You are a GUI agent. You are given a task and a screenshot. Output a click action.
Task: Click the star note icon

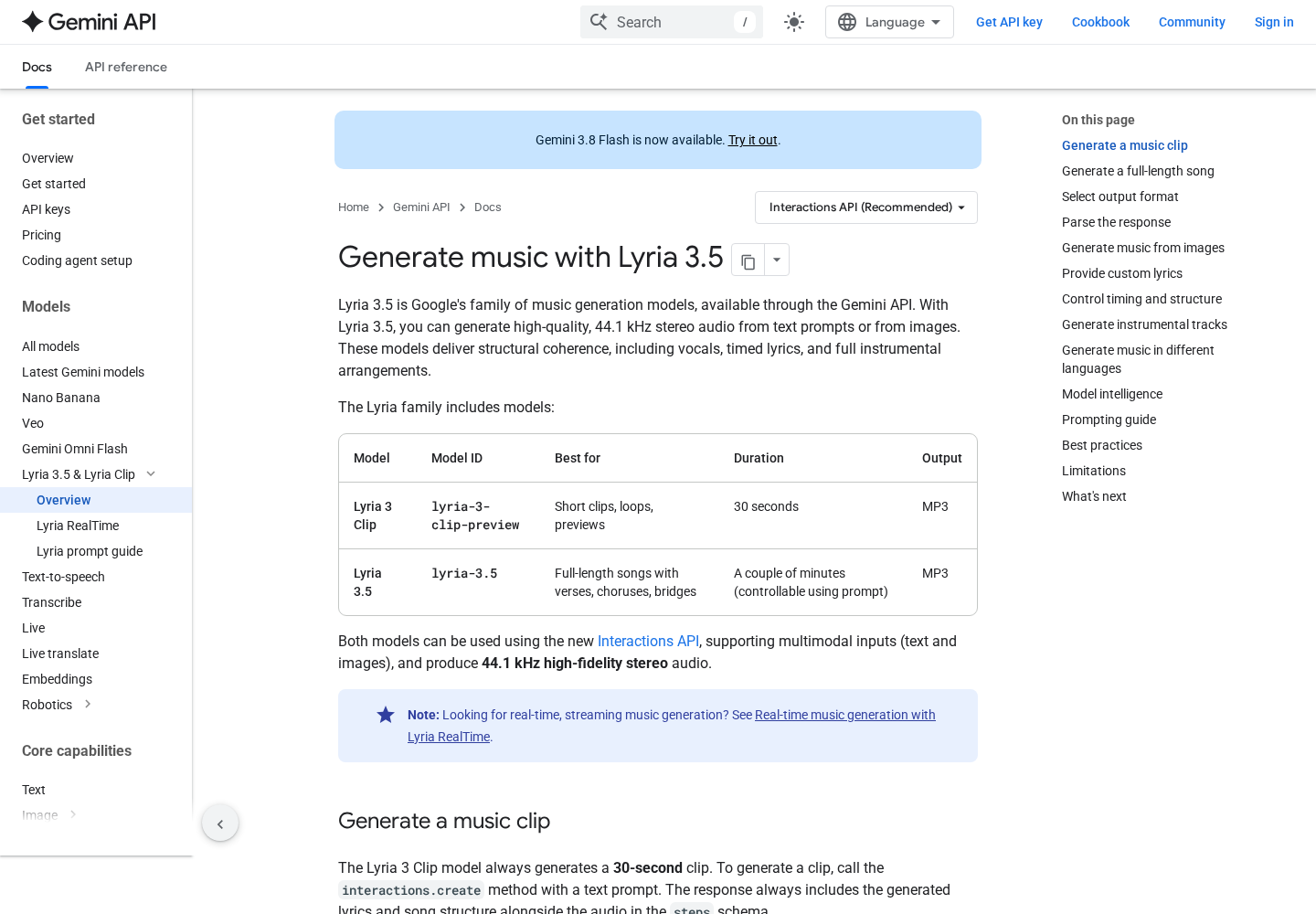pyautogui.click(x=386, y=715)
